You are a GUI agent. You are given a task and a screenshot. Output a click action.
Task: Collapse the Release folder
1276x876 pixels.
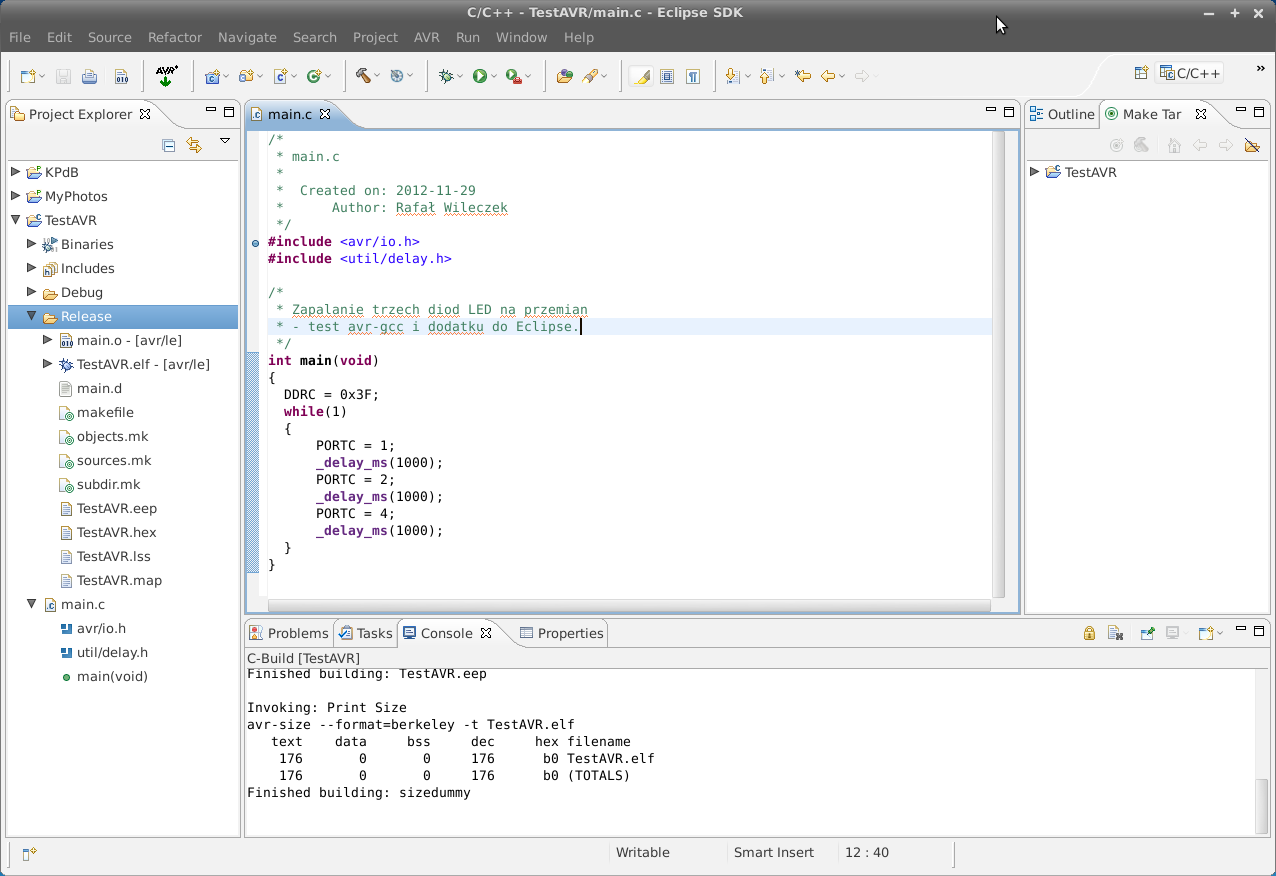[x=32, y=316]
